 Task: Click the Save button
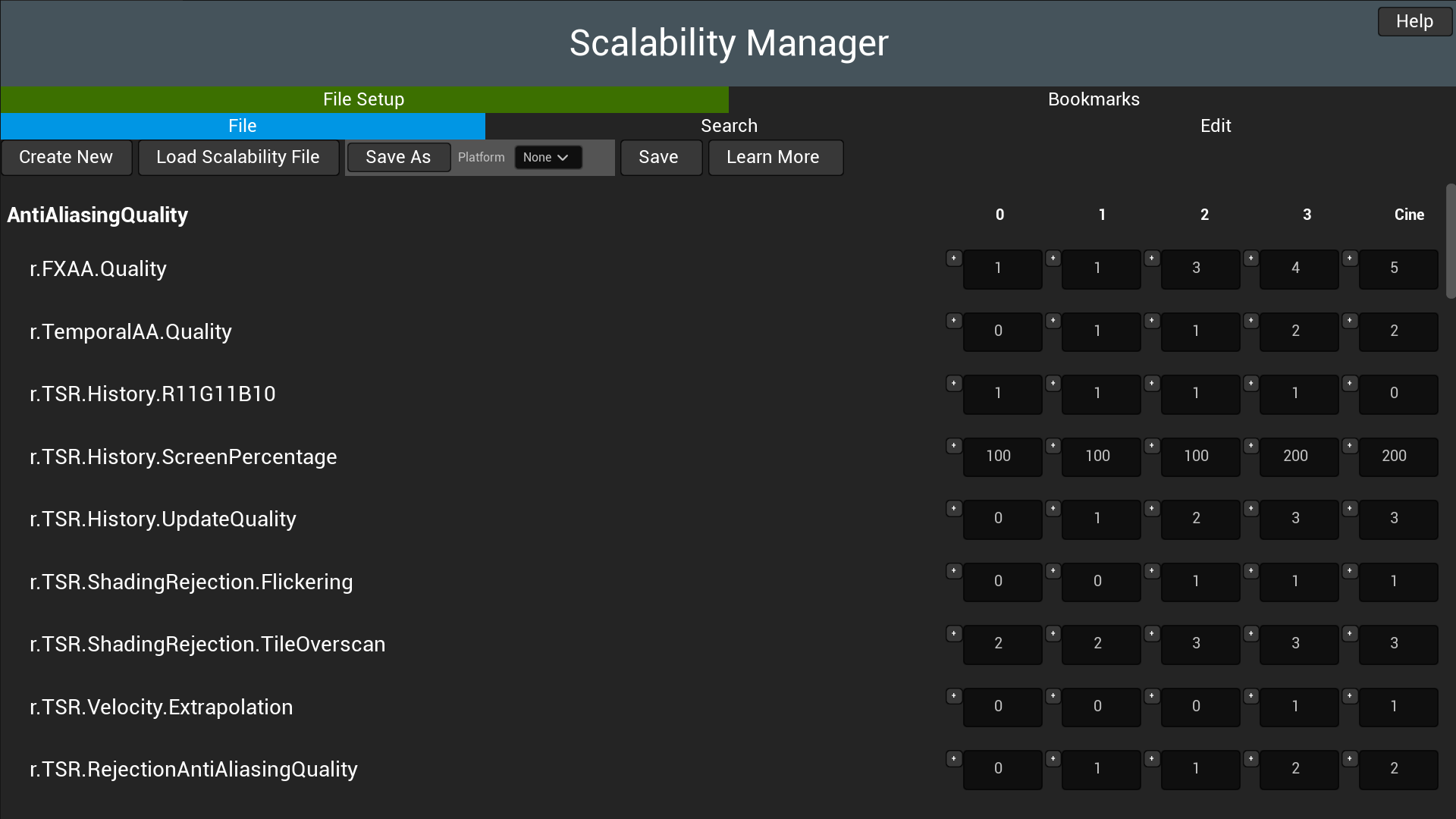661,158
